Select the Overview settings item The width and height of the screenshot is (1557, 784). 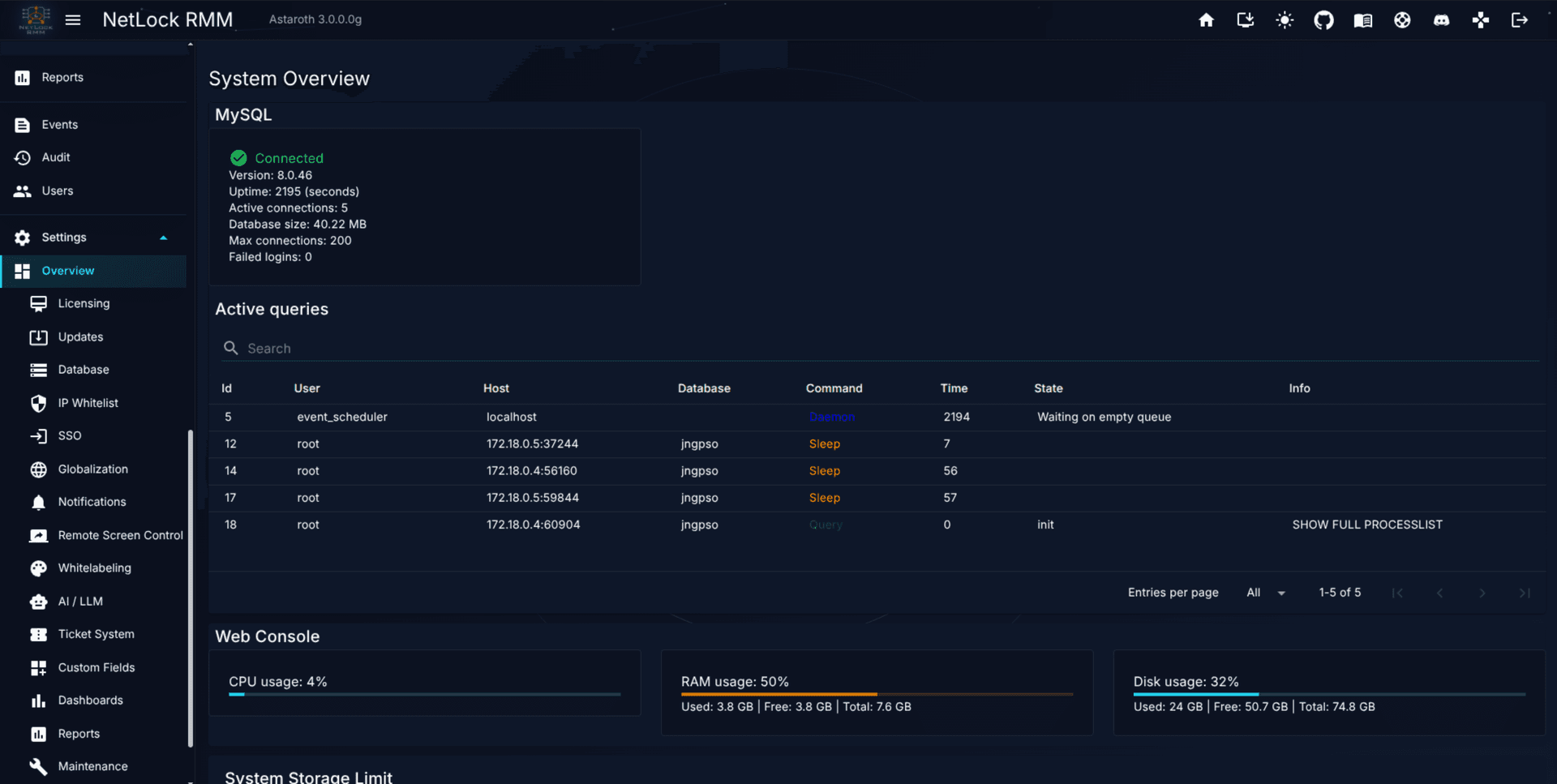pyautogui.click(x=93, y=271)
